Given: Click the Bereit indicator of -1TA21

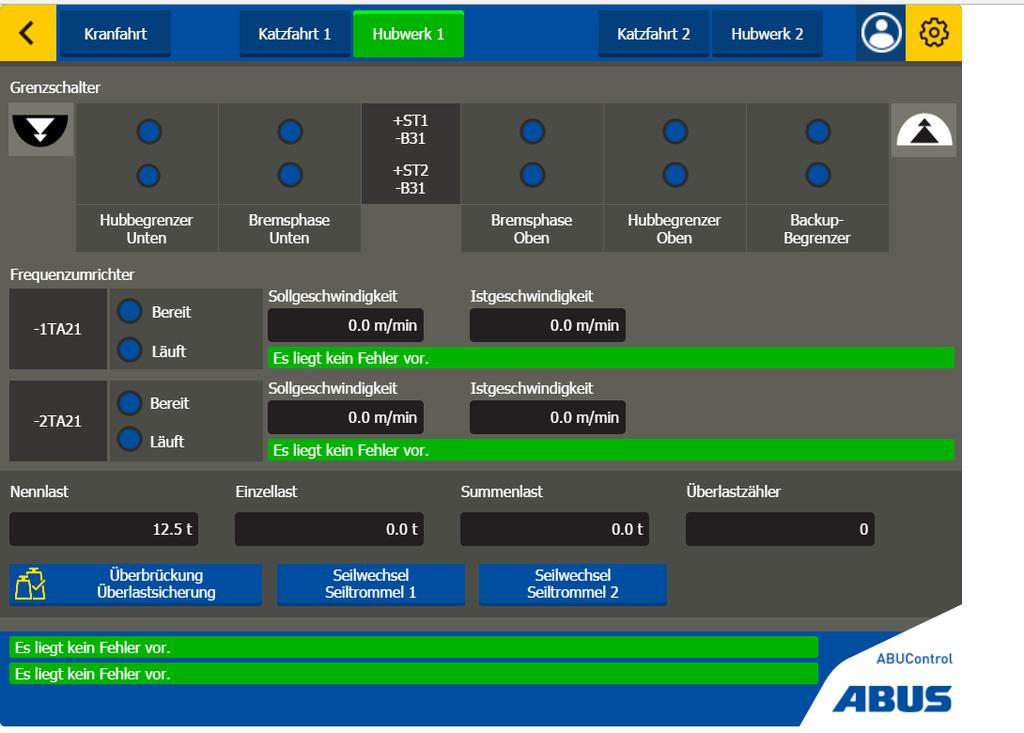Looking at the screenshot, I should tap(129, 311).
